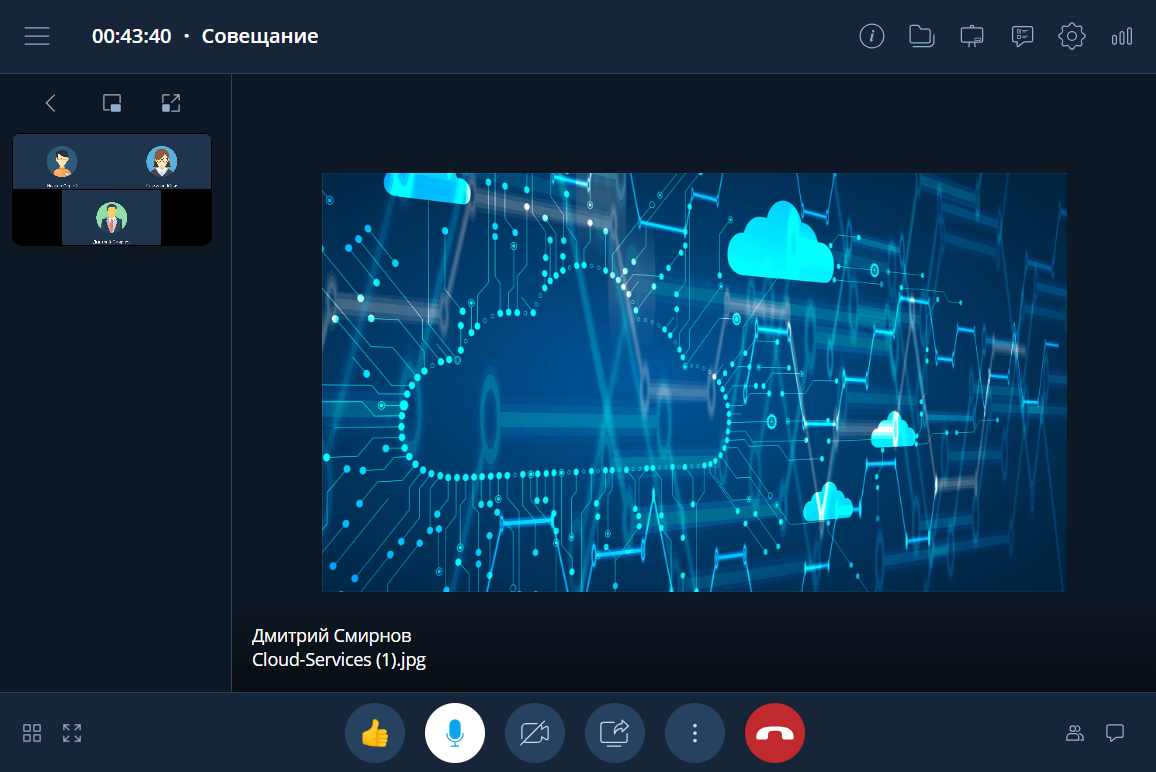Open more options three-dot menu
The image size is (1156, 772).
coord(695,733)
